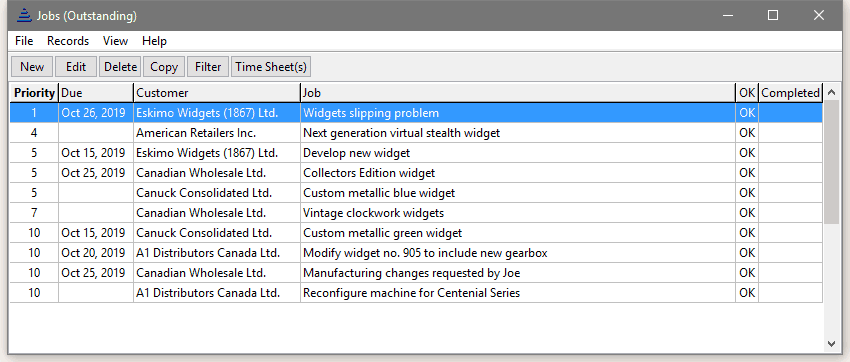The height and width of the screenshot is (362, 850).
Task: Select Collectors Edition widget job
Action: click(x=416, y=173)
